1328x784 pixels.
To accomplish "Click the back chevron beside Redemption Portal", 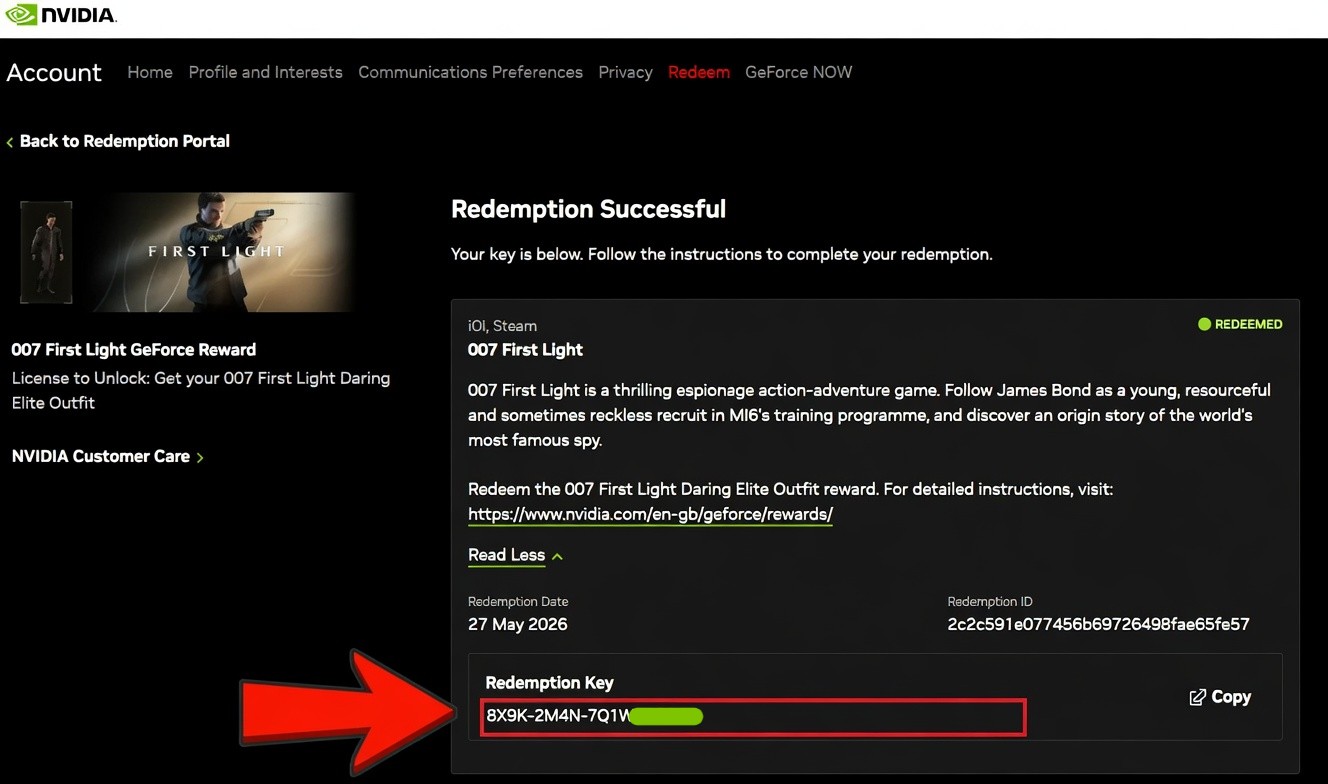I will pyautogui.click(x=10, y=142).
